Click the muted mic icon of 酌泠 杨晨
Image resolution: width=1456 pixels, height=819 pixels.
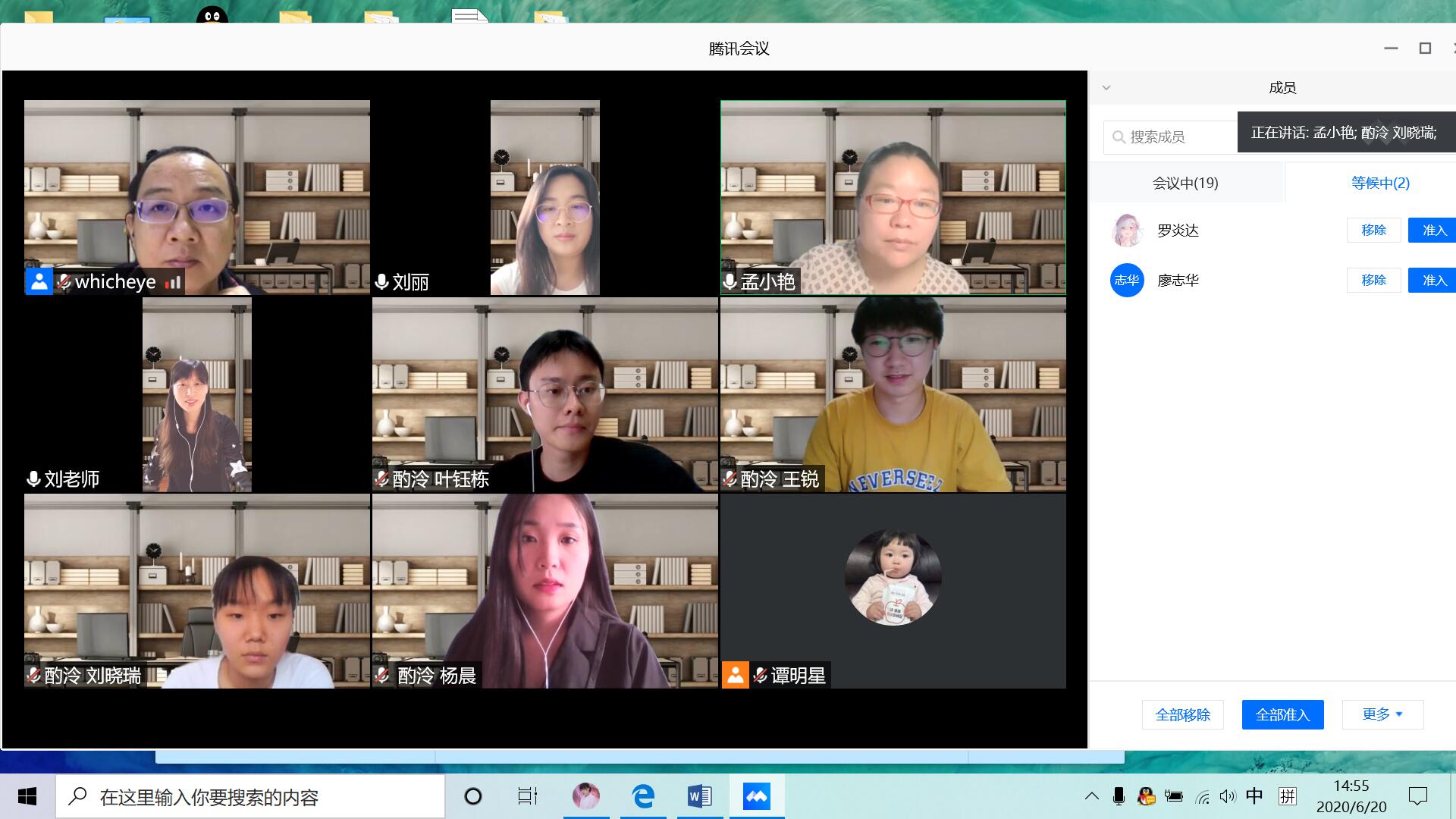pos(382,676)
